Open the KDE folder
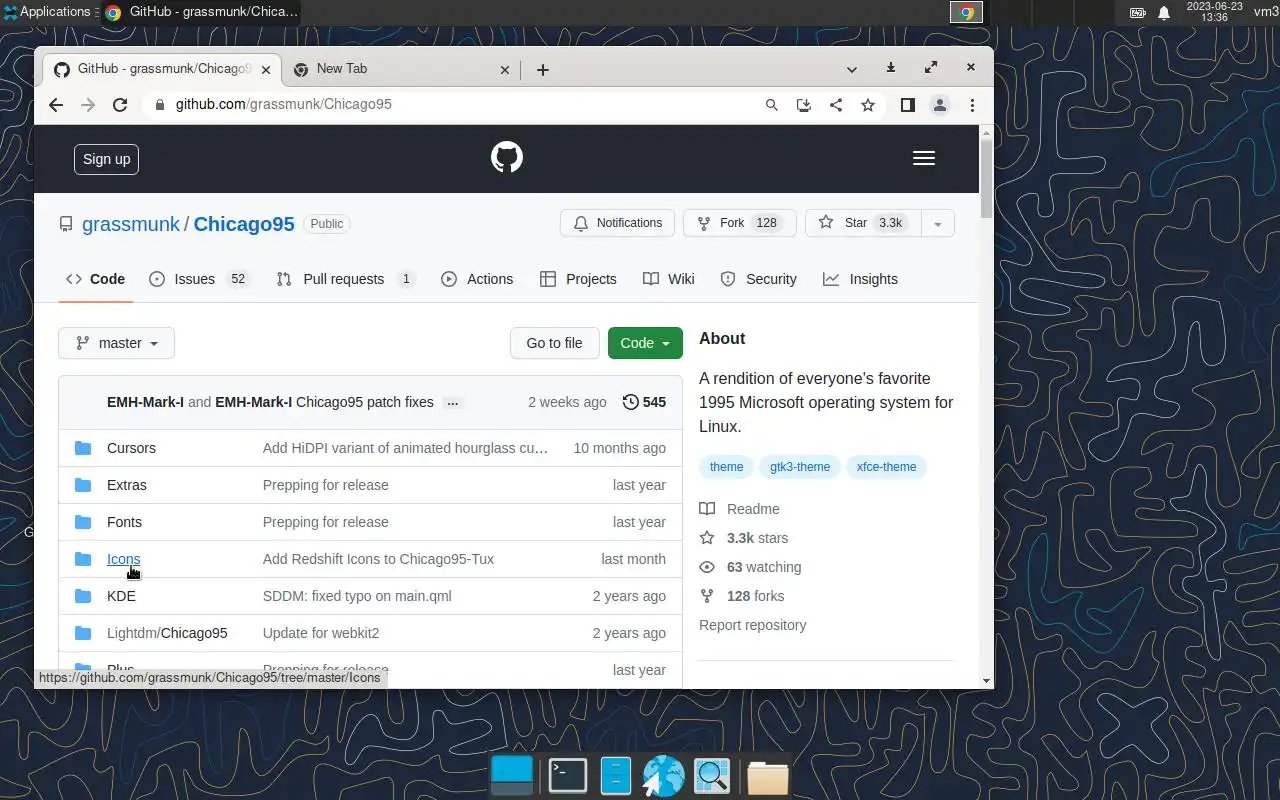The height and width of the screenshot is (800, 1280). pyautogui.click(x=121, y=596)
